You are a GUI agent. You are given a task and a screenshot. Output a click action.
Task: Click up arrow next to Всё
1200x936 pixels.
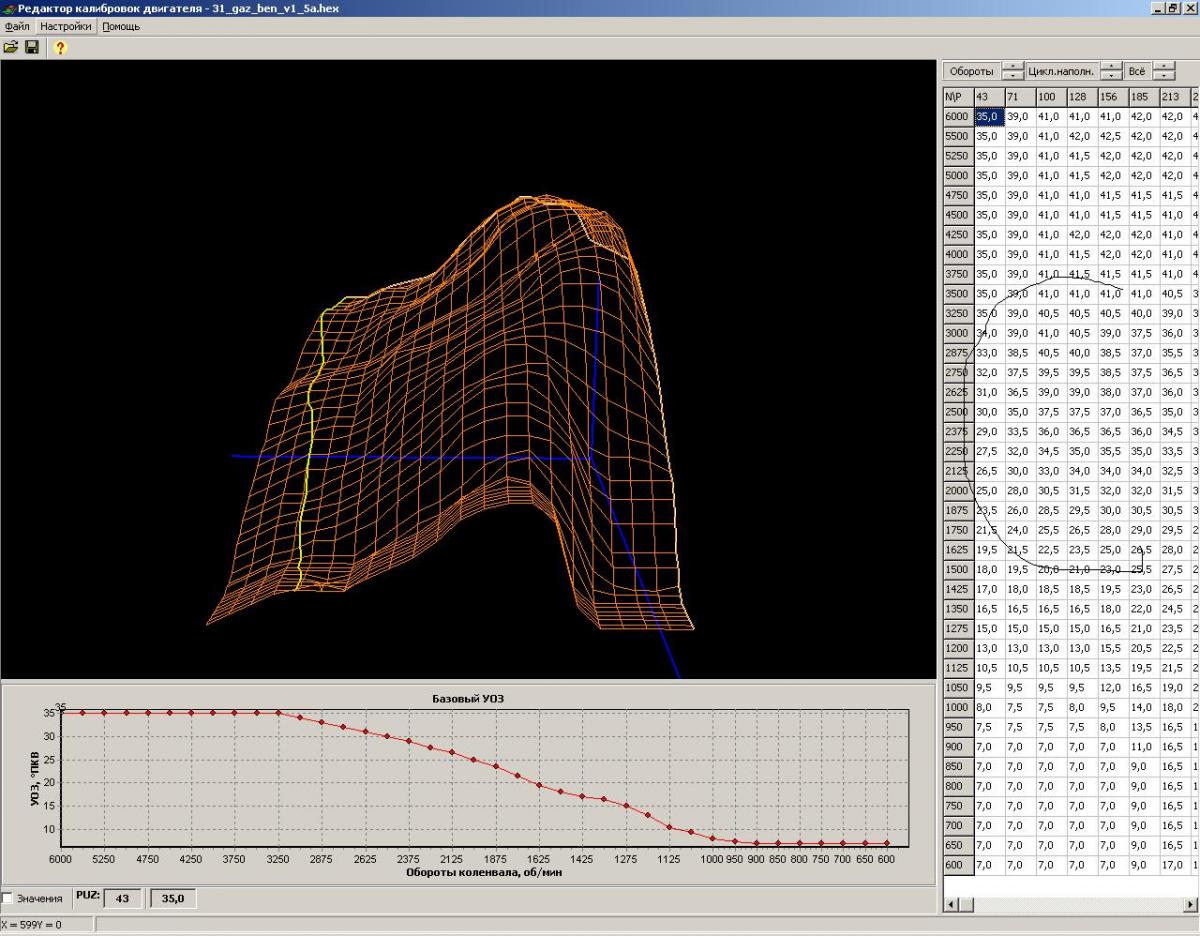pos(1163,67)
